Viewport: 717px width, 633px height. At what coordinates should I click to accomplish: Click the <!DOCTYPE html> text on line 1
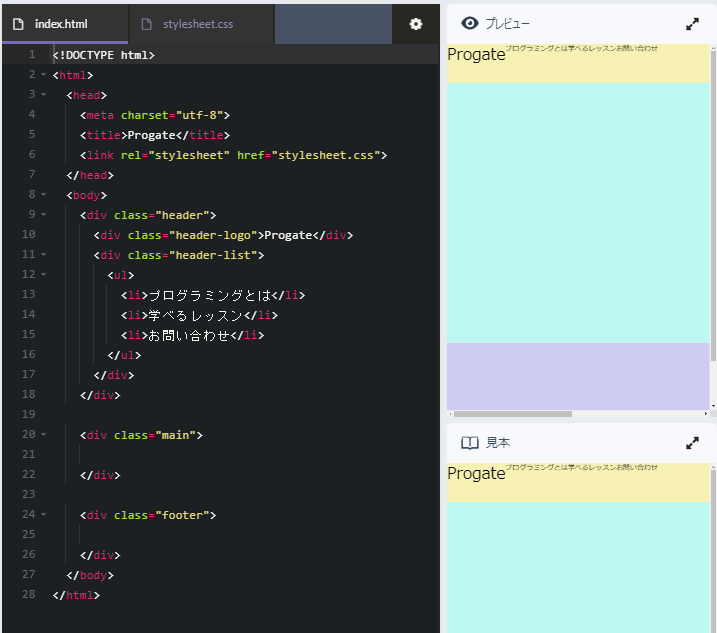pos(104,55)
